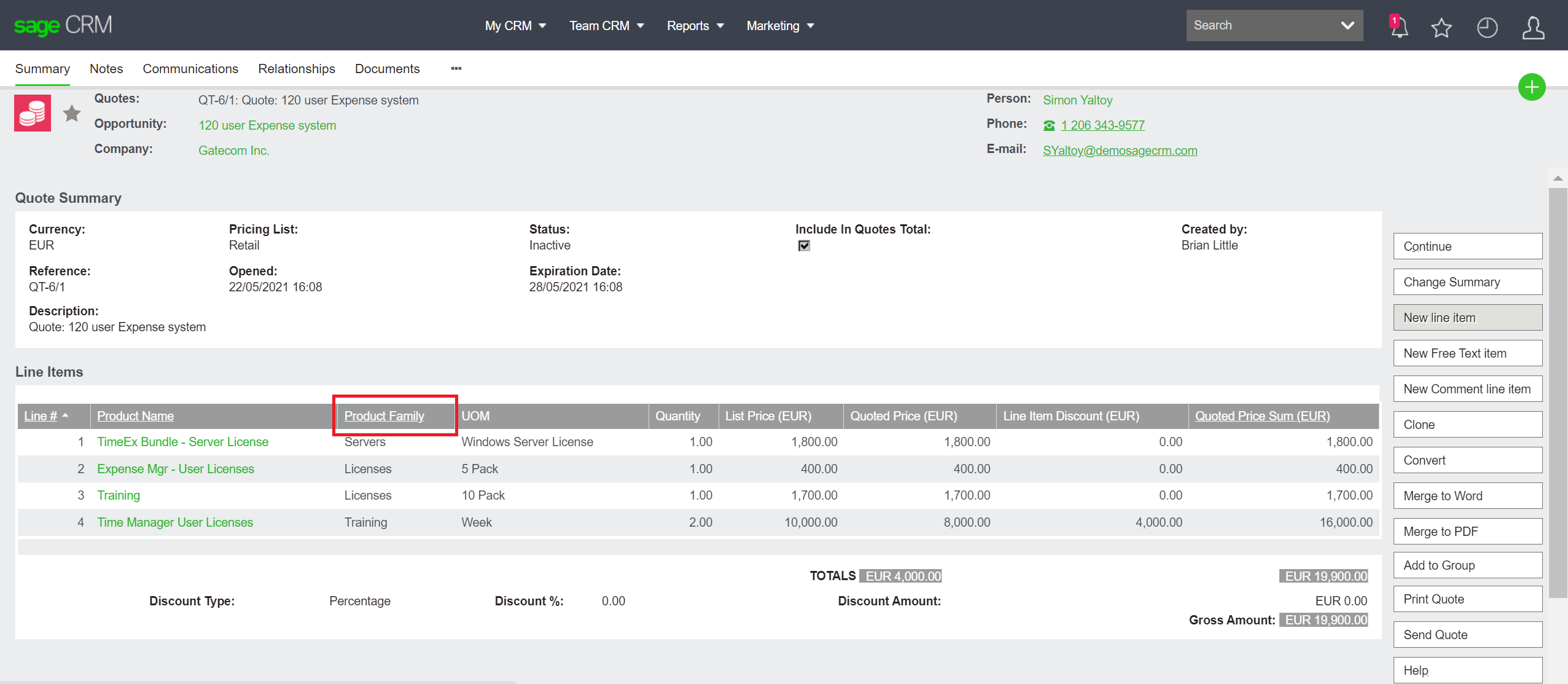Click the Merge to Word button

[1467, 496]
